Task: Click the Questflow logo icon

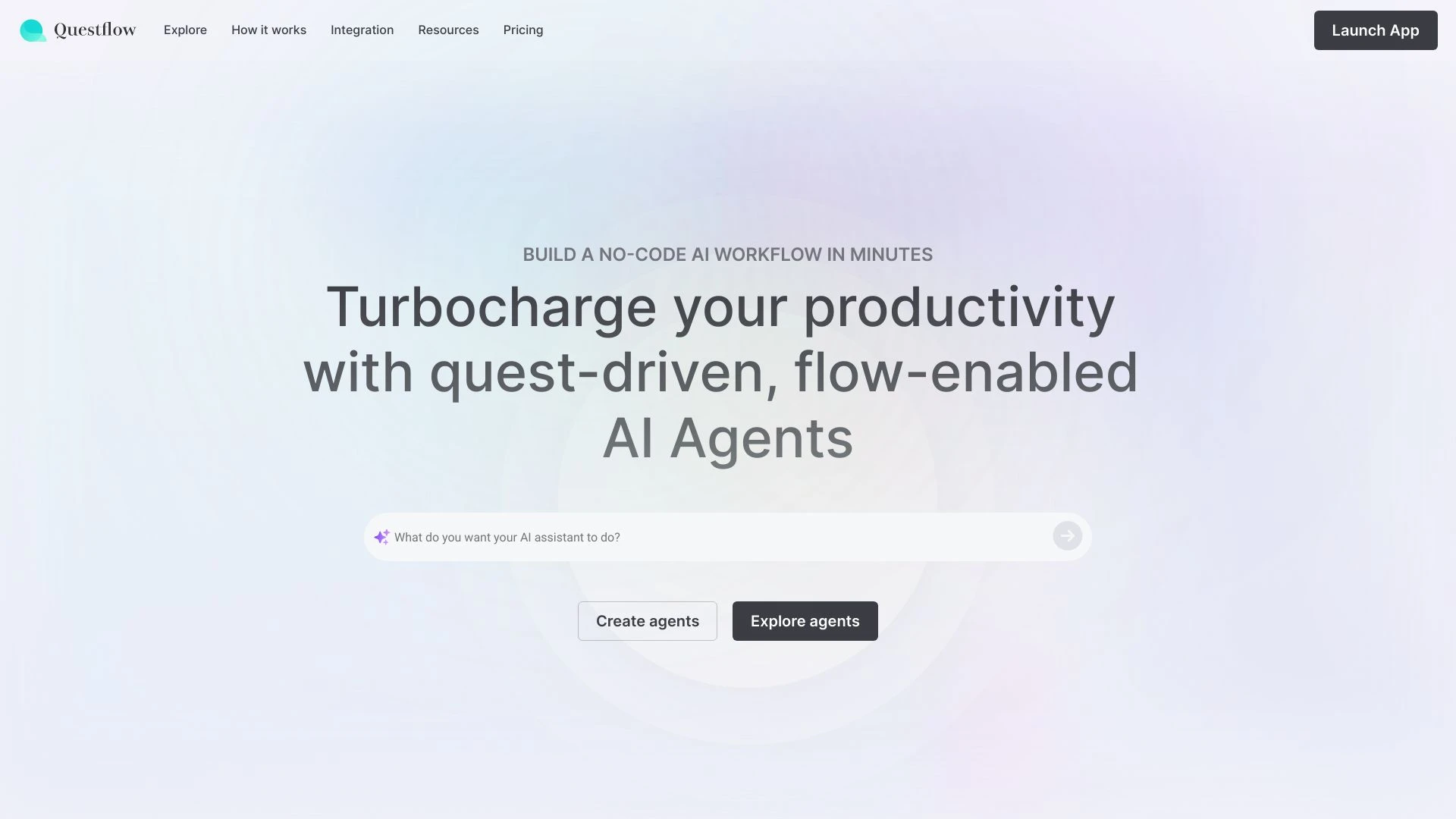Action: coord(32,30)
